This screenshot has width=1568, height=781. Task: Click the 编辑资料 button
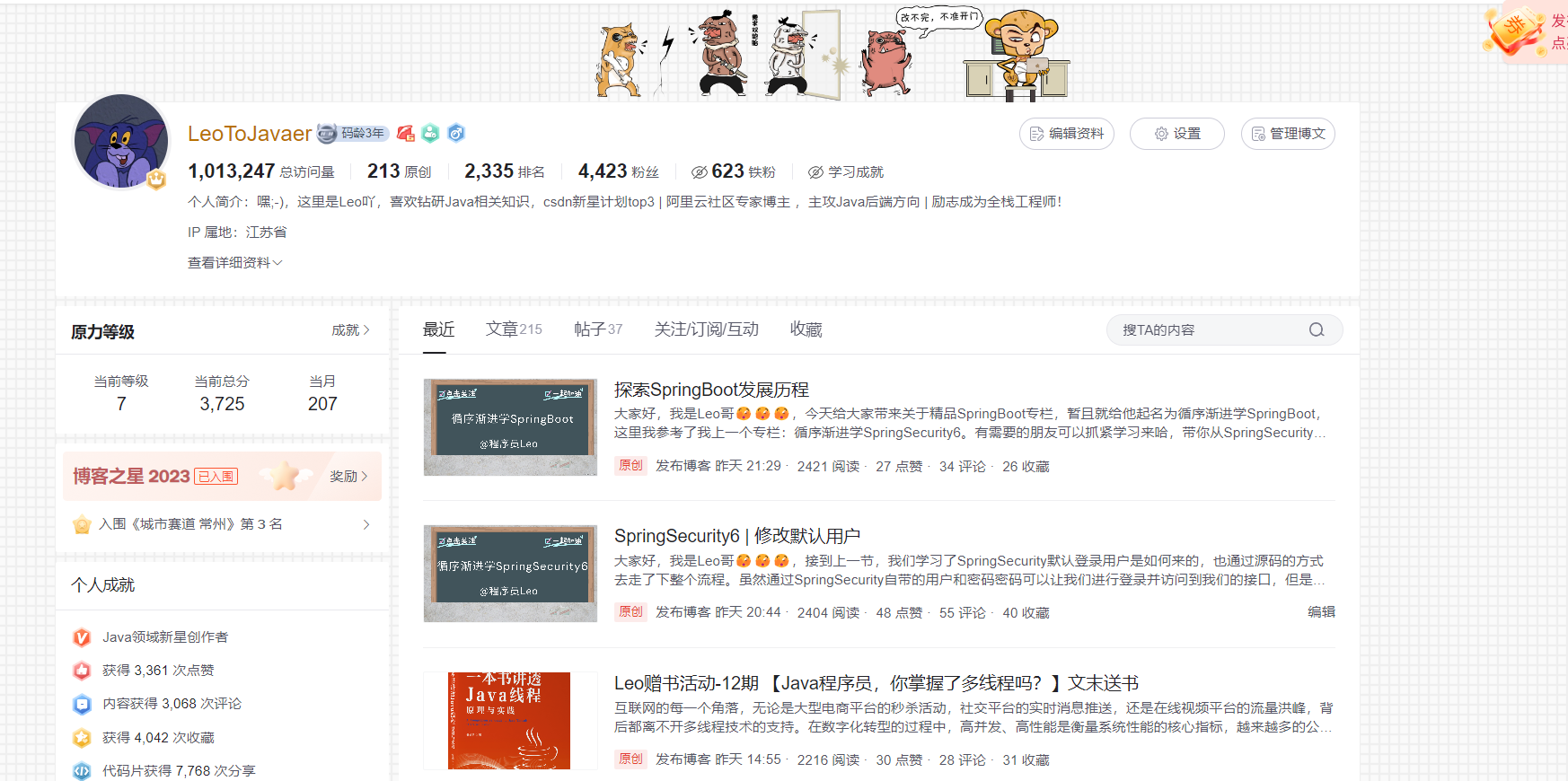point(1067,134)
